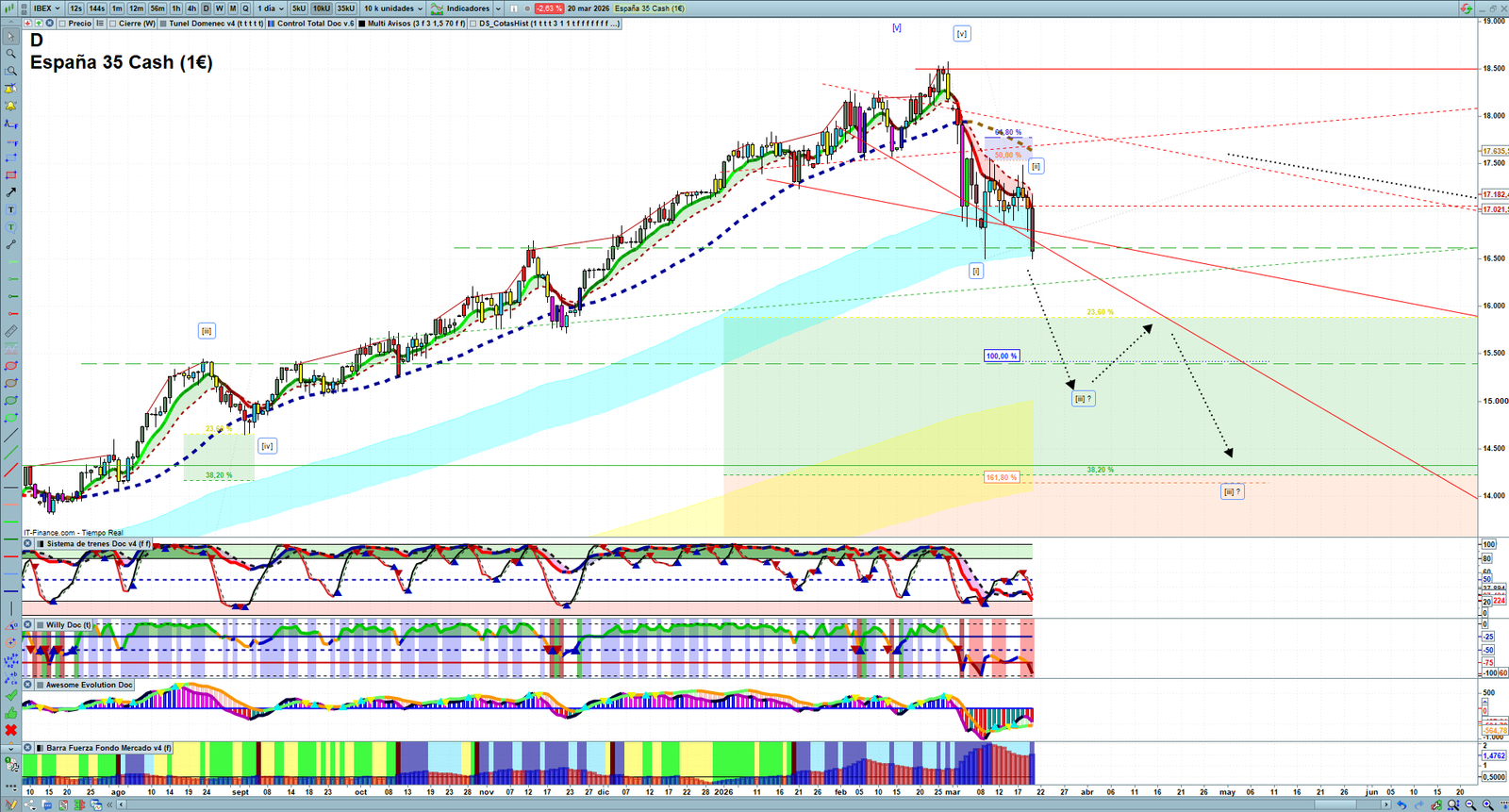The image size is (1509, 812).
Task: Click the green thumbs-up icon
Action: point(10,713)
